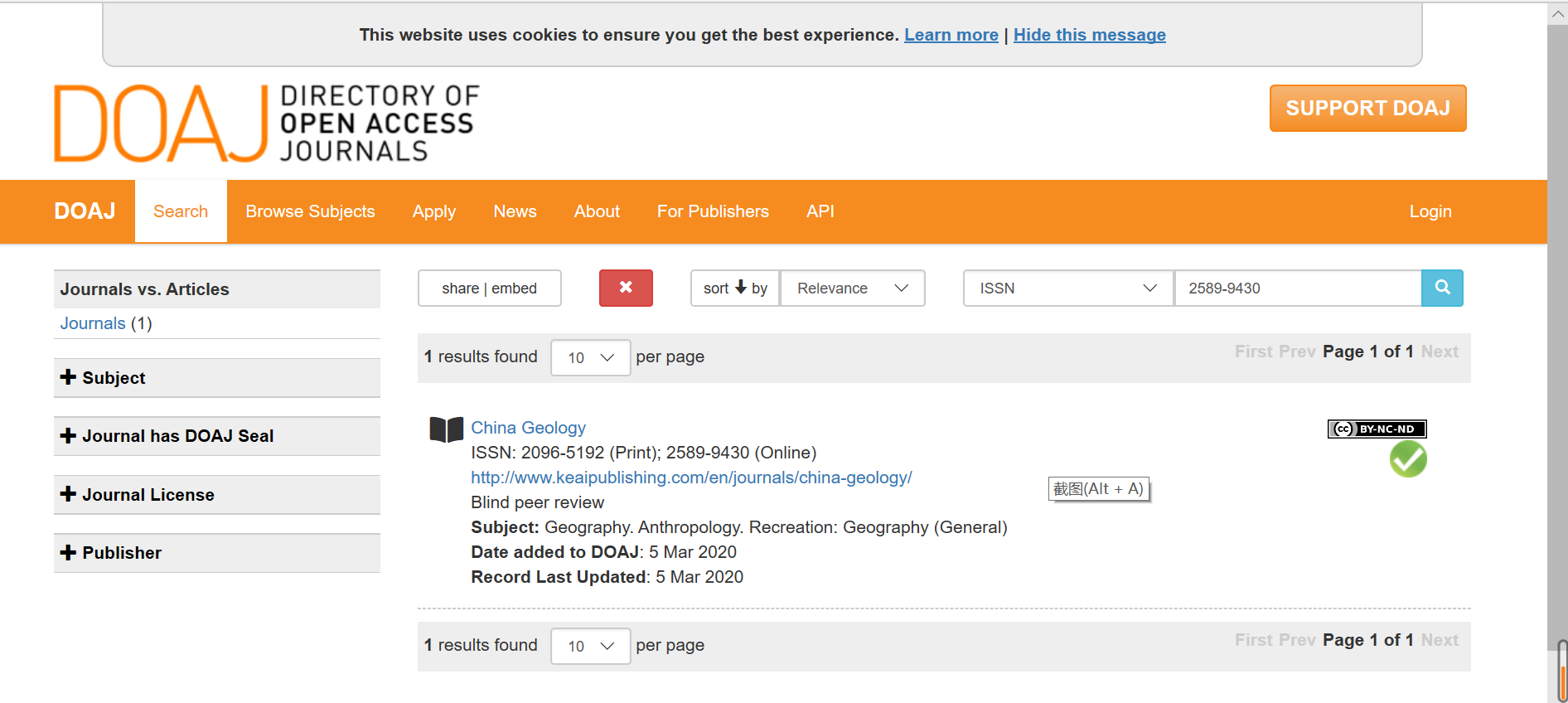Click Hide this message link
Screen dimensions: 1568x703
pyautogui.click(x=1089, y=35)
